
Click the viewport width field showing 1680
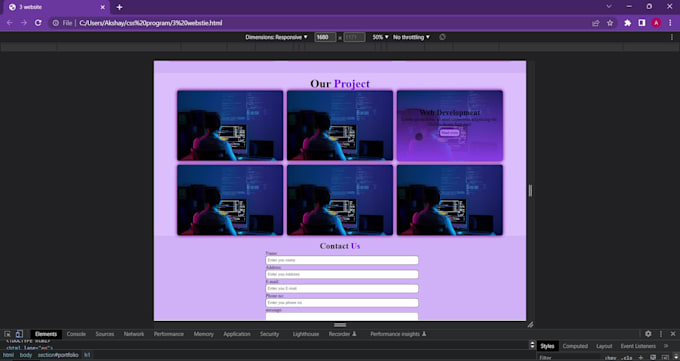tap(325, 37)
